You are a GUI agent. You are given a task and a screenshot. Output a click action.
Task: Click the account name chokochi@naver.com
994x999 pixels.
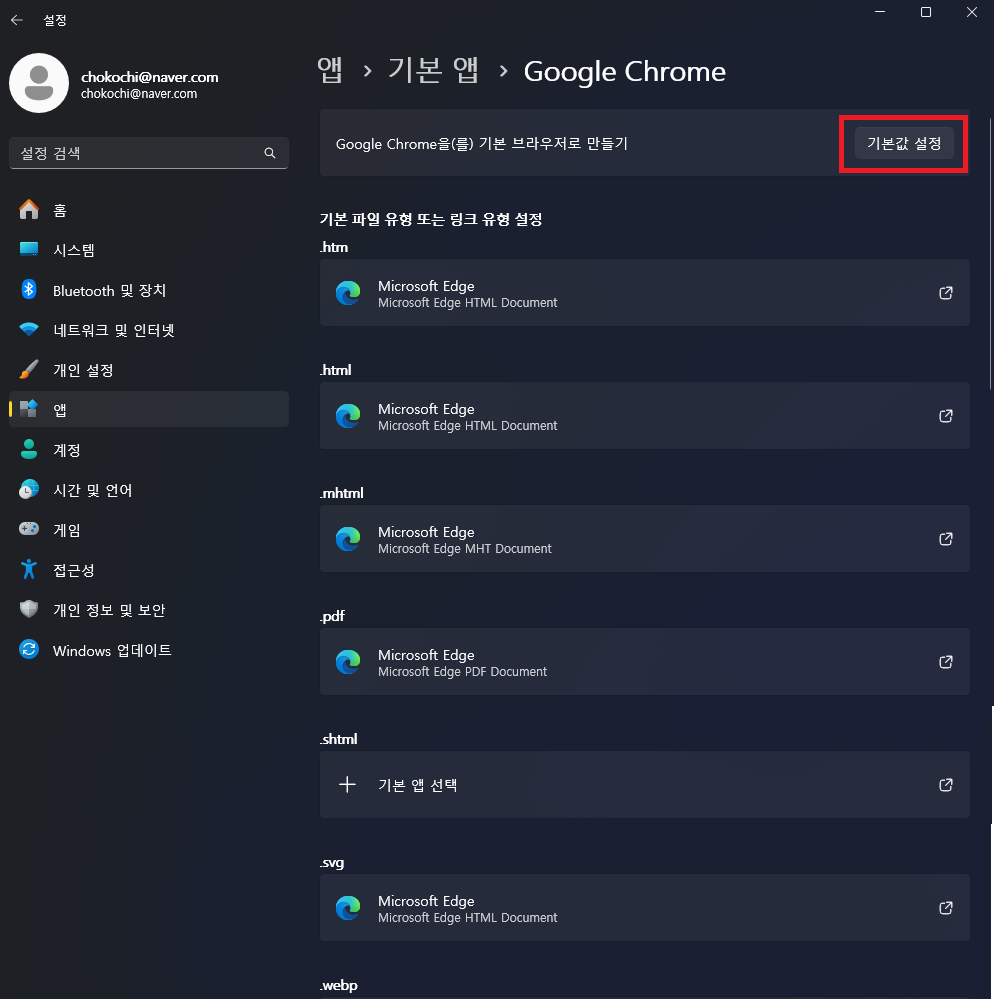pos(149,77)
